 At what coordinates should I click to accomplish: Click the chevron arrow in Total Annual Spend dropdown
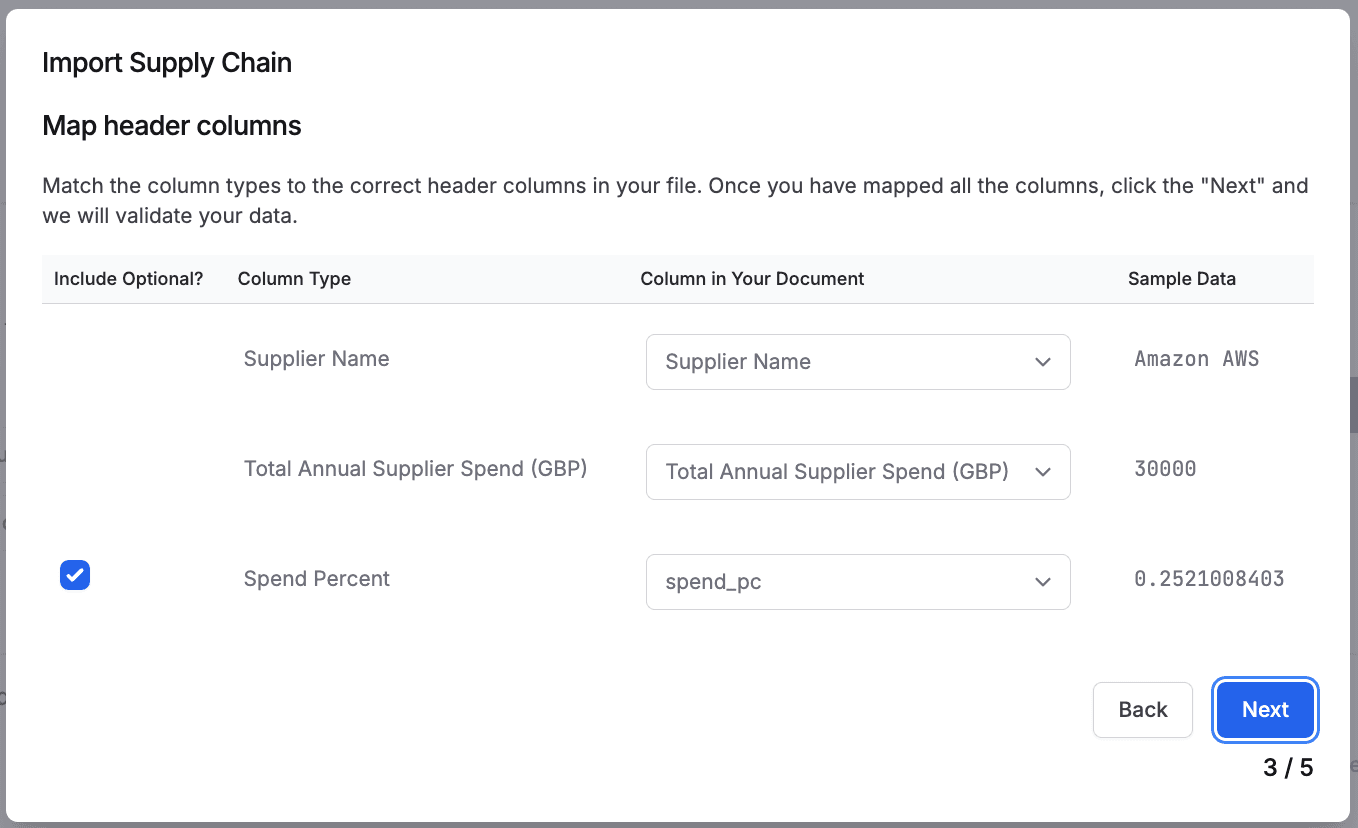tap(1043, 472)
